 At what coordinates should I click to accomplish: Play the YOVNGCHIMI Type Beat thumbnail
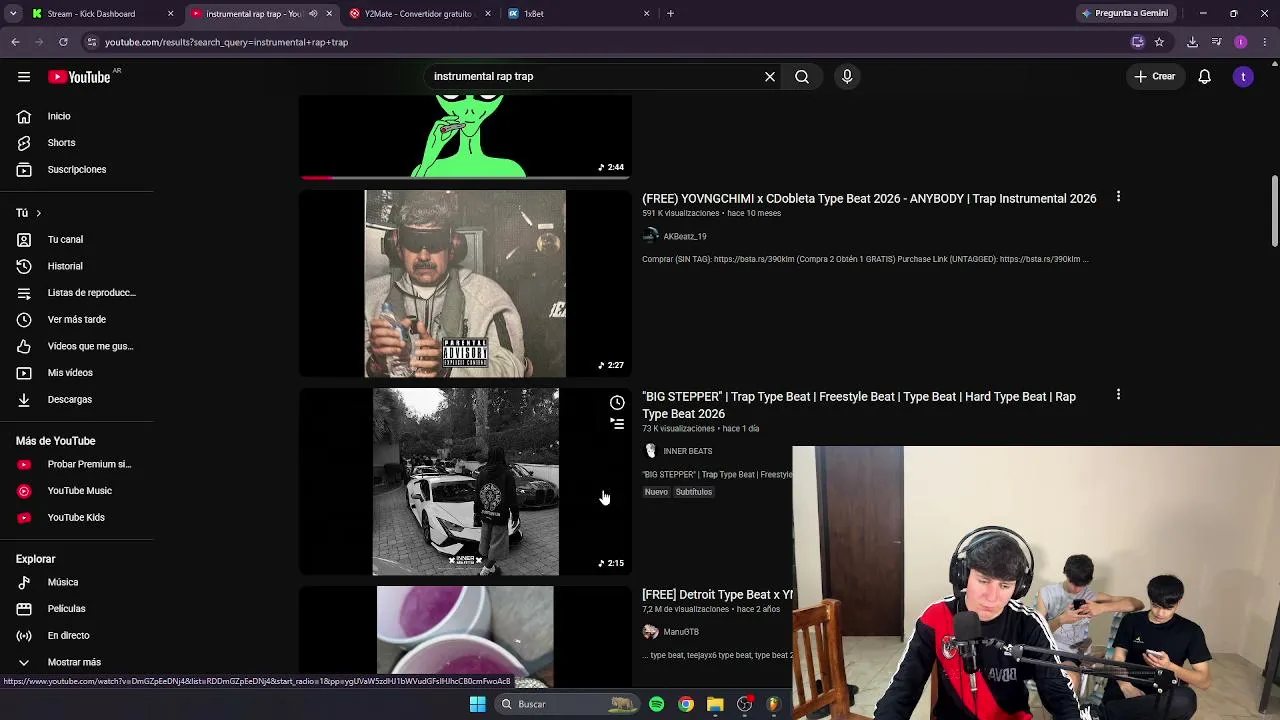[x=465, y=284]
